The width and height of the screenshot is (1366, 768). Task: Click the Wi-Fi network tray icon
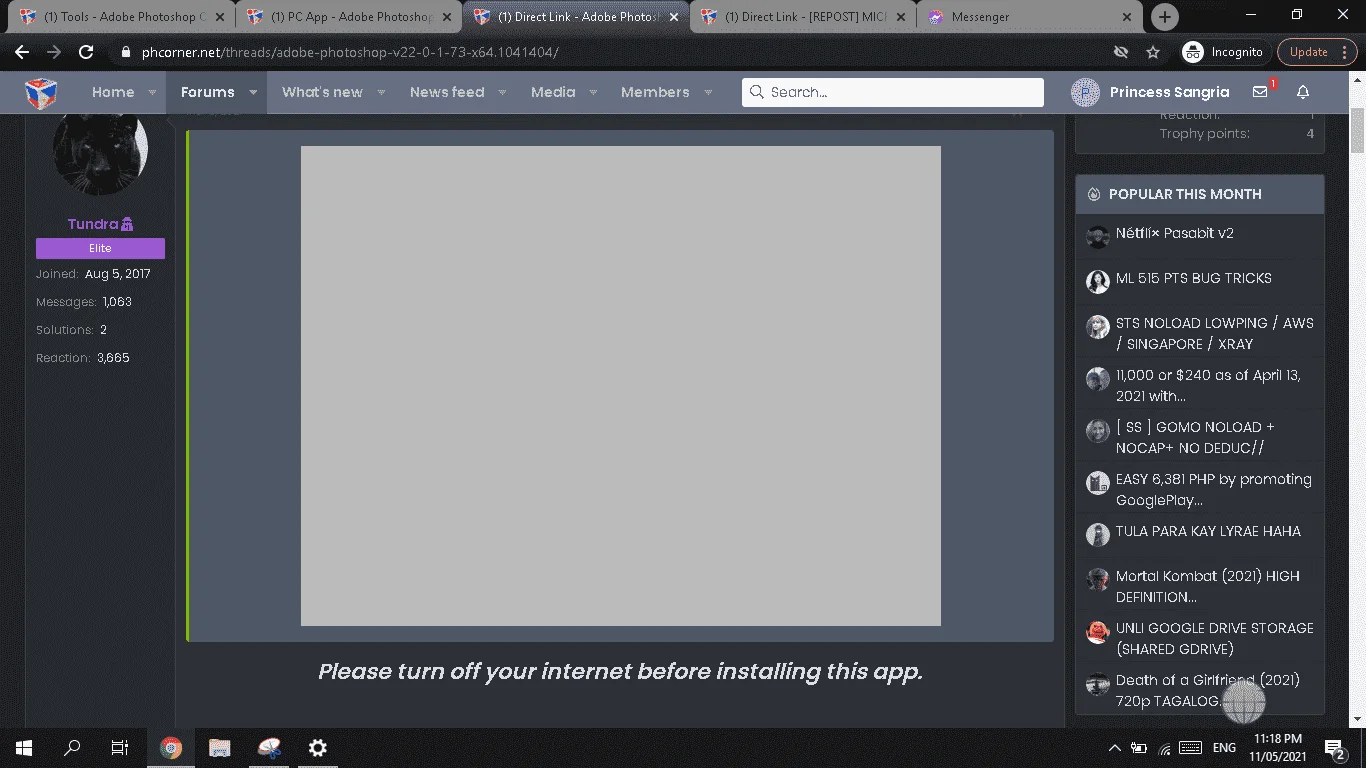point(1164,748)
